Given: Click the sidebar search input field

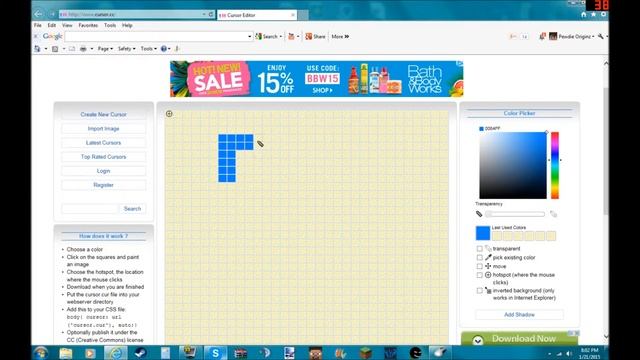Looking at the screenshot, I should tap(90, 209).
